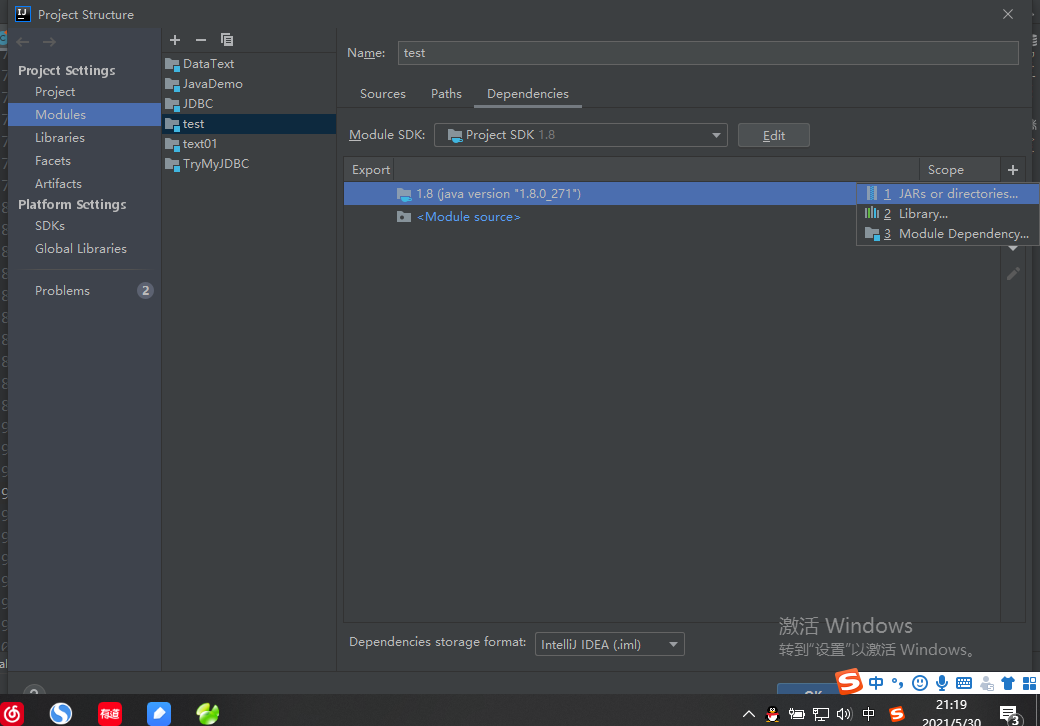Click the Scope column header
This screenshot has height=726, width=1040.
click(x=946, y=170)
